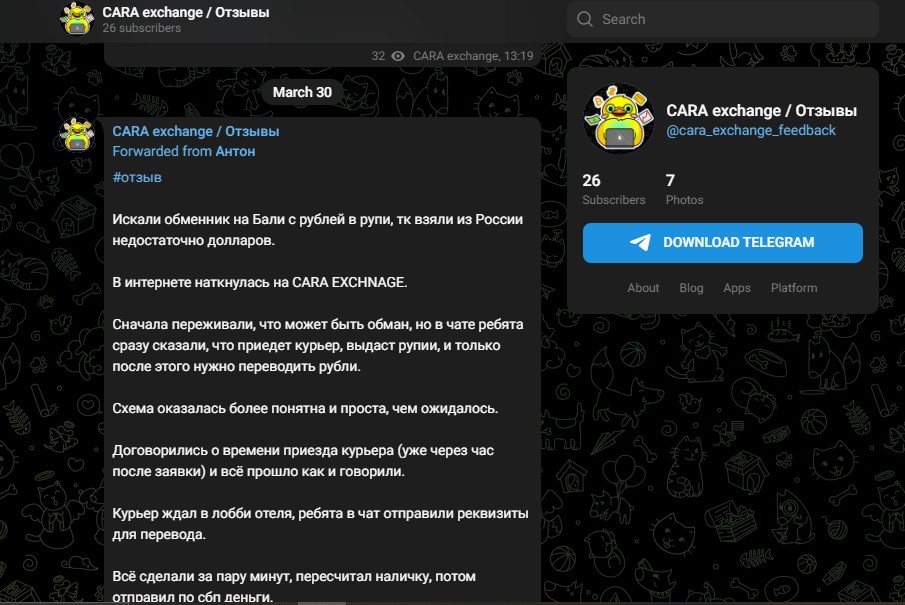
Task: Click the channel profile photo in the sidebar card
Action: click(618, 120)
